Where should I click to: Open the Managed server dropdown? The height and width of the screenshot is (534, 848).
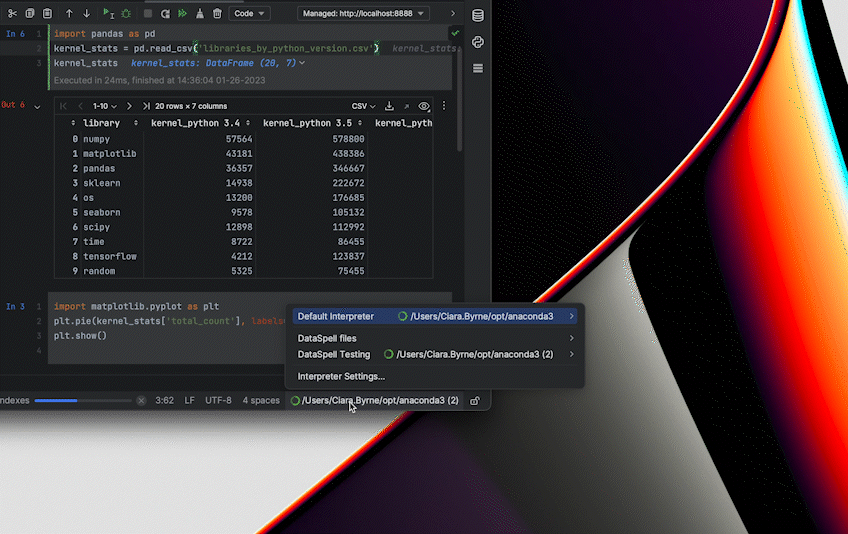364,14
